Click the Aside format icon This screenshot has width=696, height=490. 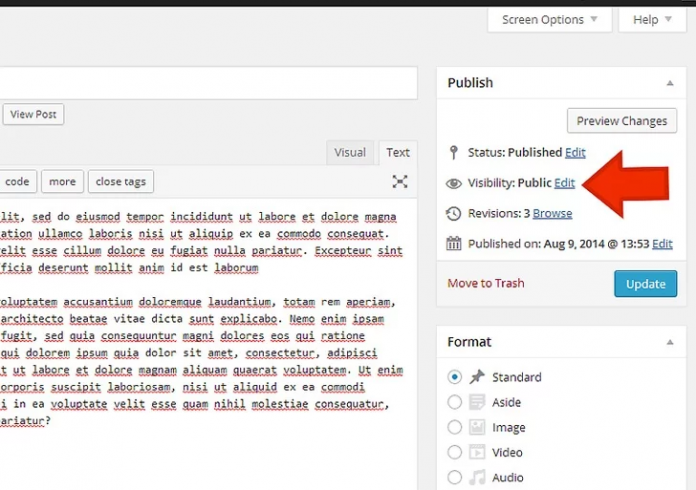coord(477,402)
